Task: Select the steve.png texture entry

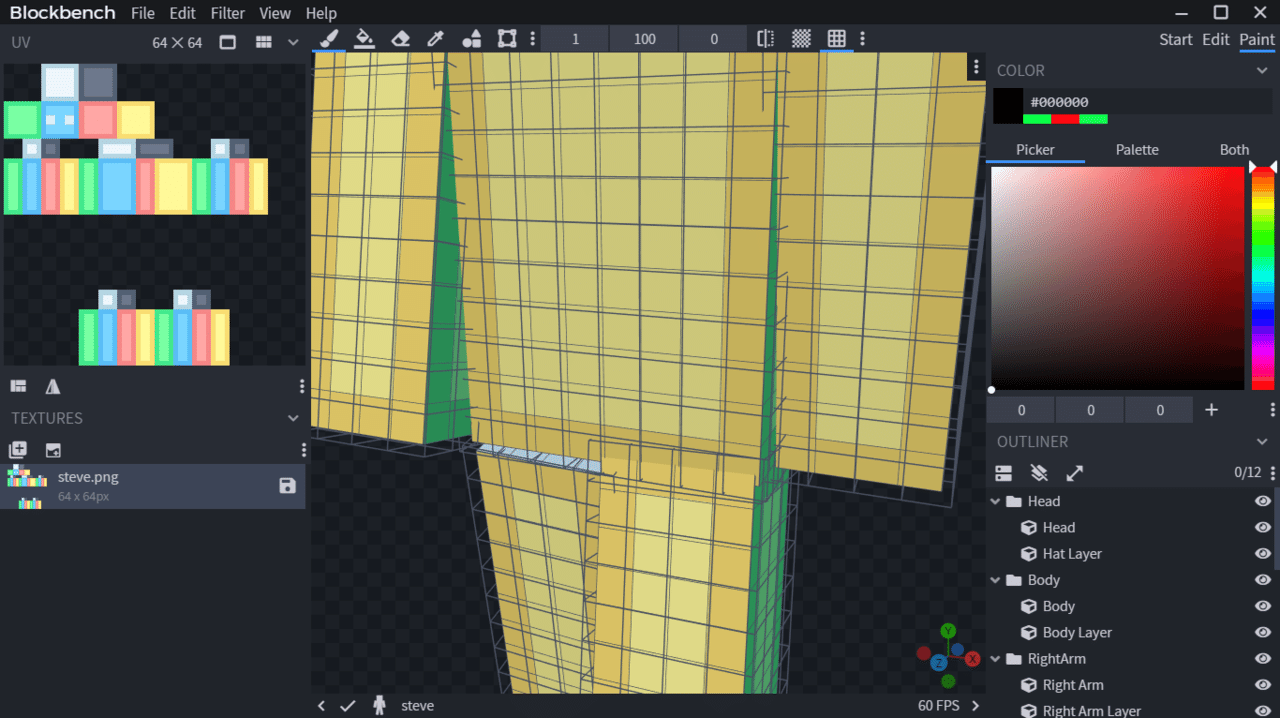Action: pos(153,486)
